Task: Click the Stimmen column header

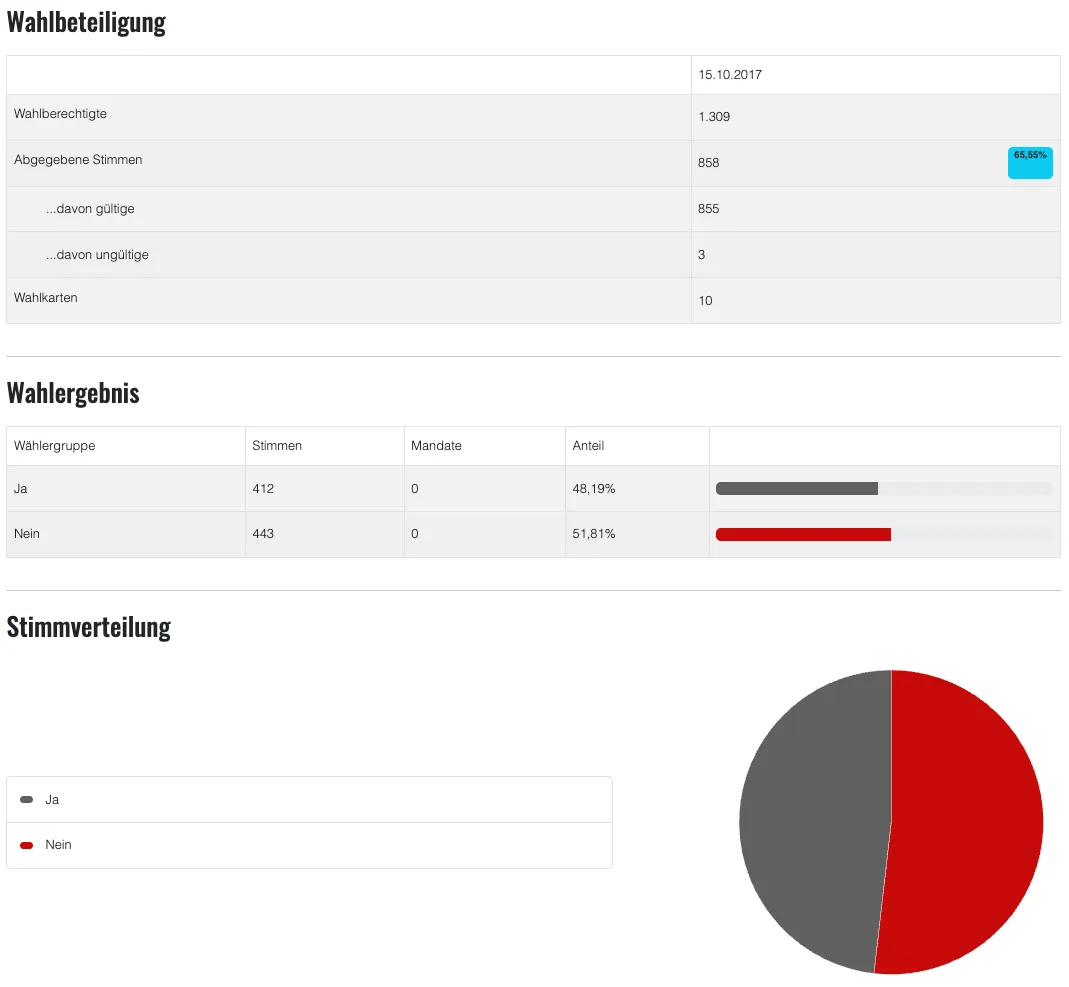Action: pyautogui.click(x=277, y=446)
